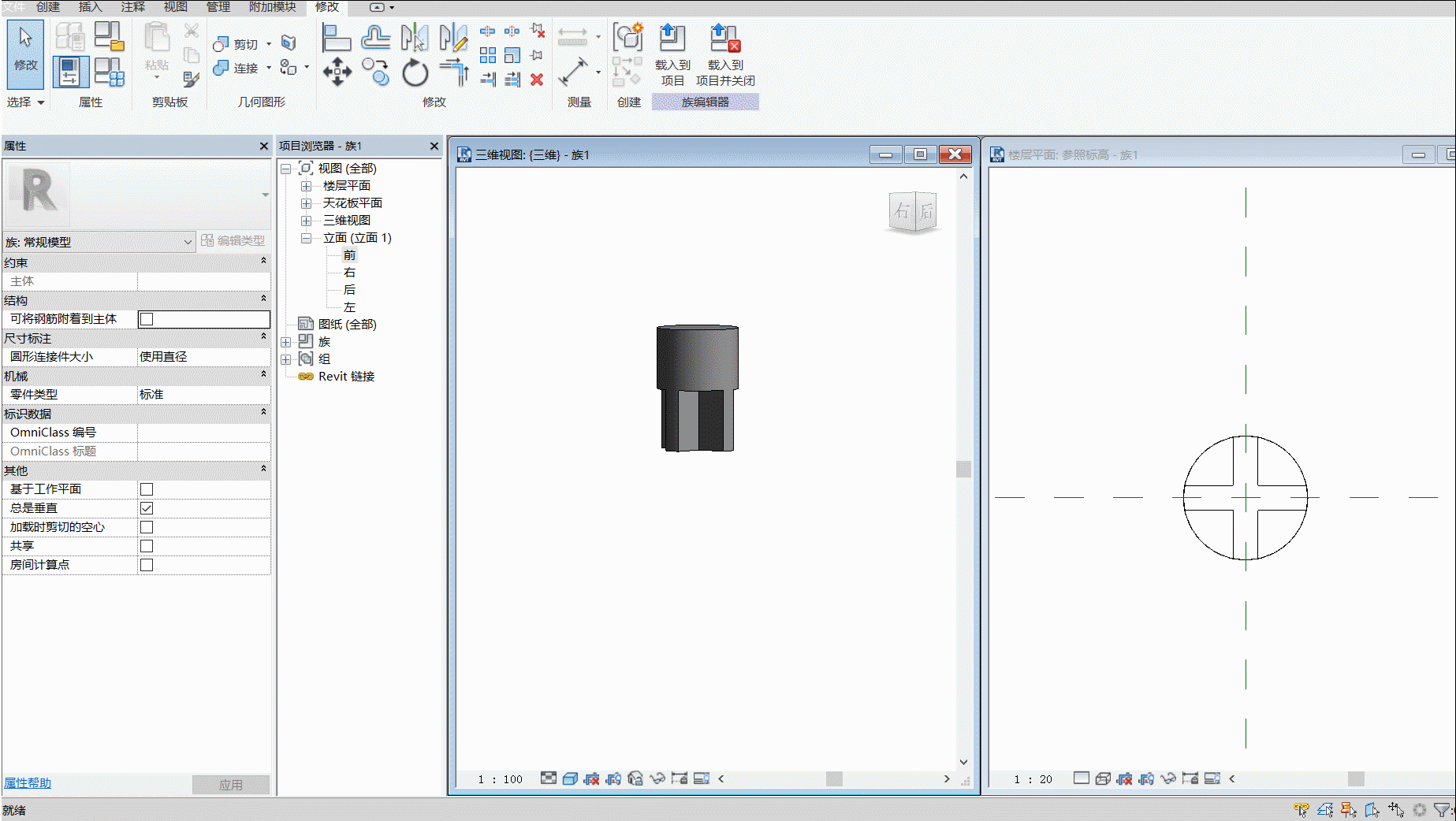Click the Trim/Extend tool icon
Image resolution: width=1456 pixels, height=821 pixels.
click(454, 72)
